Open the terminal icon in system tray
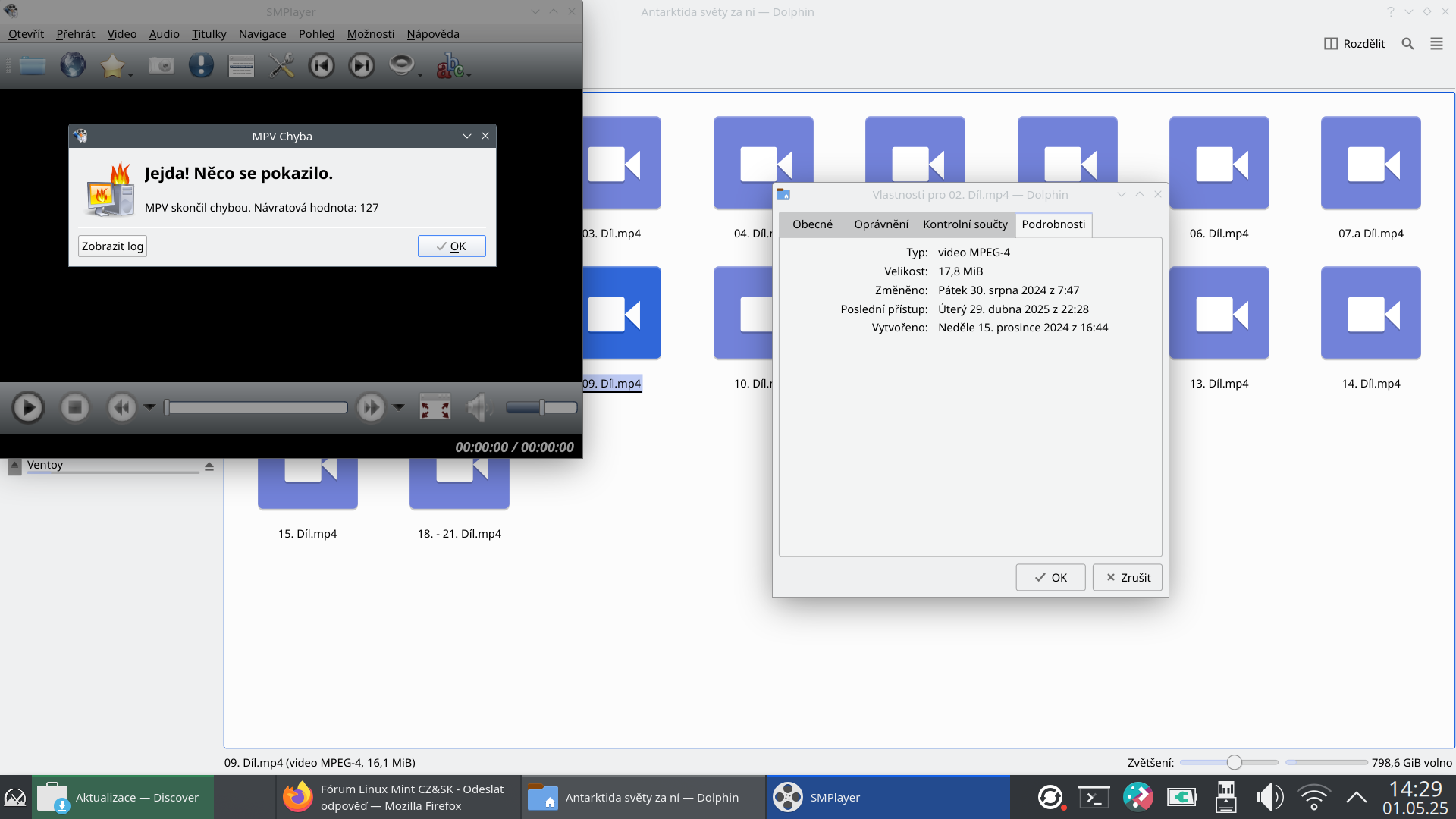Screen dimensions: 1456x819 (x=1094, y=797)
